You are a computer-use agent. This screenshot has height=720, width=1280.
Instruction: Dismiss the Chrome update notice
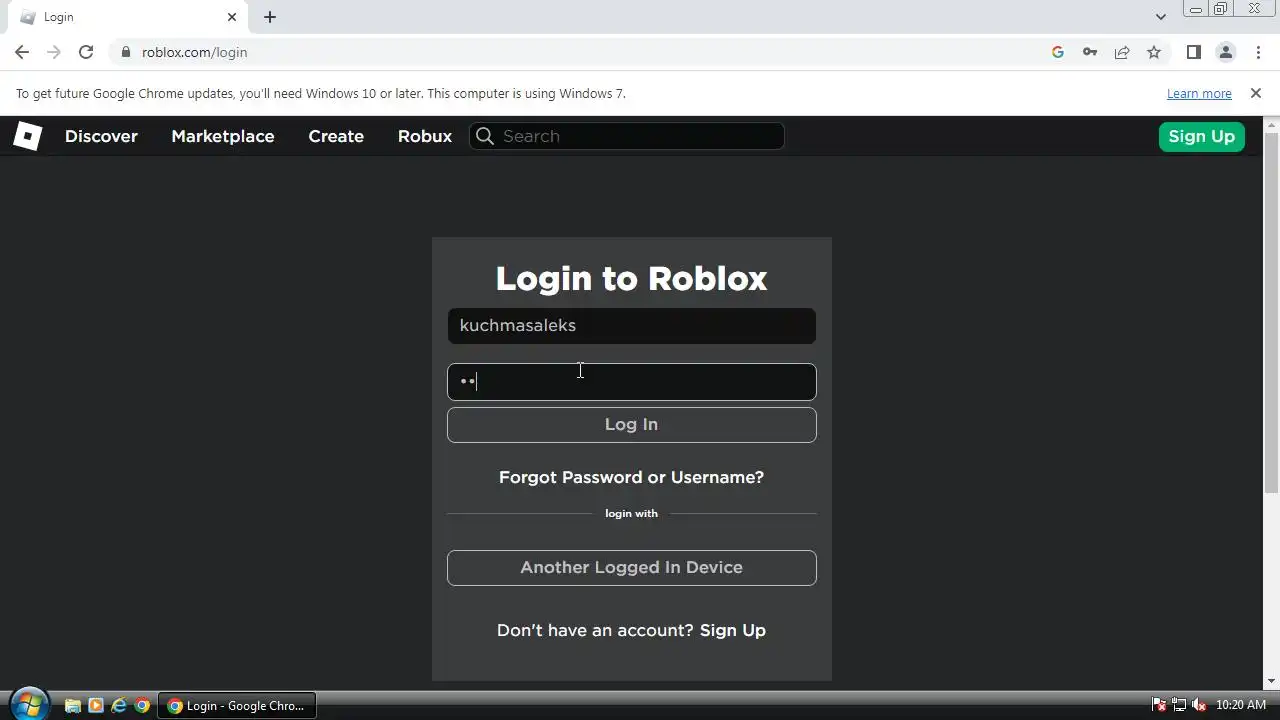point(1256,93)
